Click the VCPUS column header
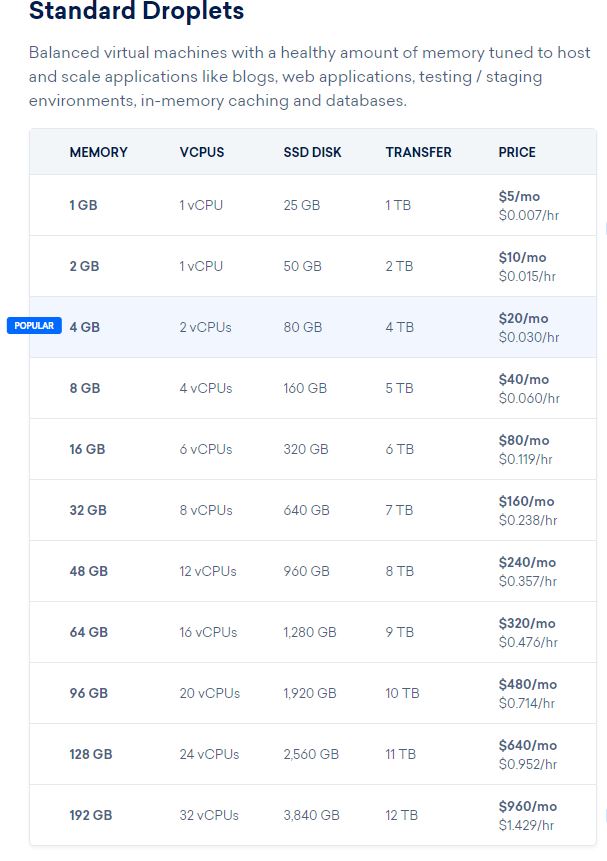Image resolution: width=607 pixels, height=861 pixels. click(202, 153)
